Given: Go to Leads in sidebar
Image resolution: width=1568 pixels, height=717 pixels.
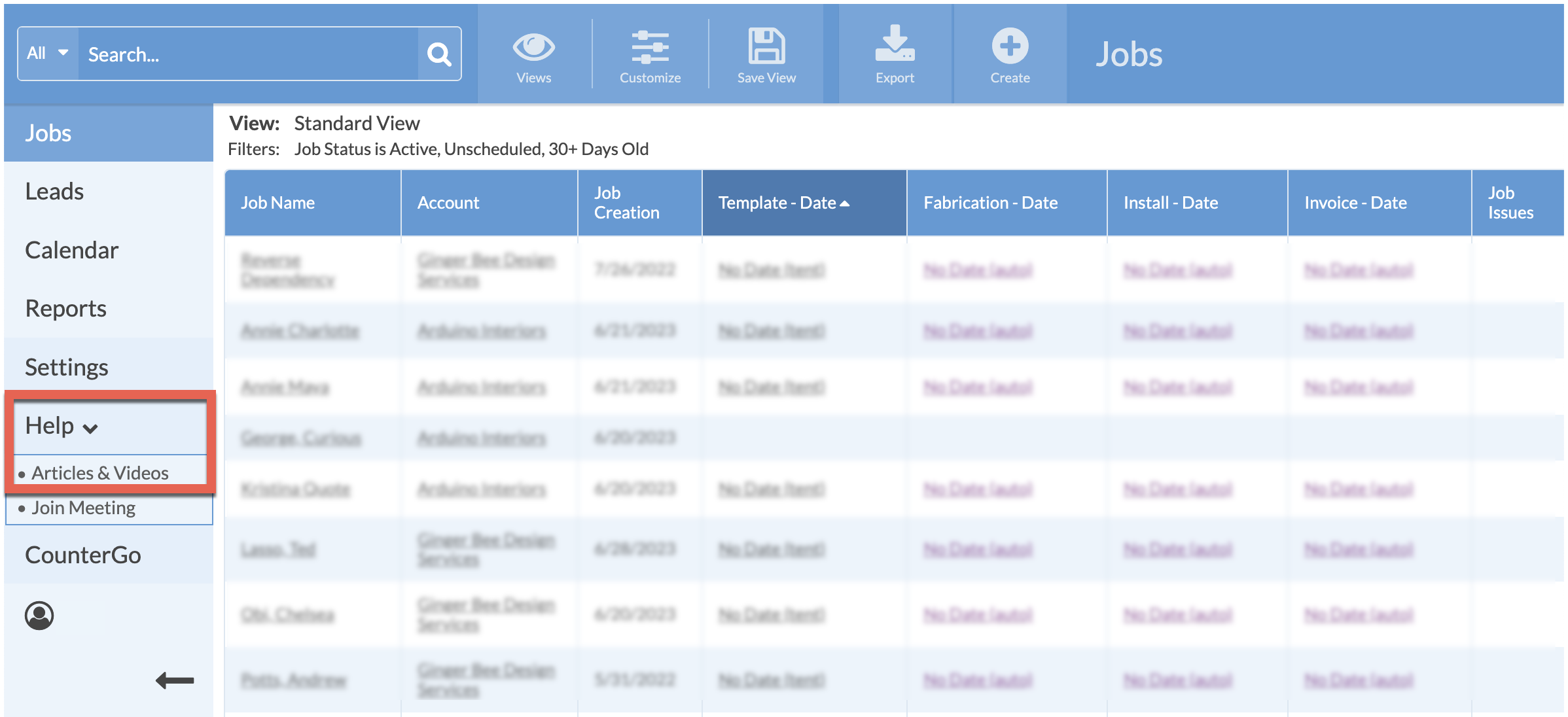Looking at the screenshot, I should (54, 191).
